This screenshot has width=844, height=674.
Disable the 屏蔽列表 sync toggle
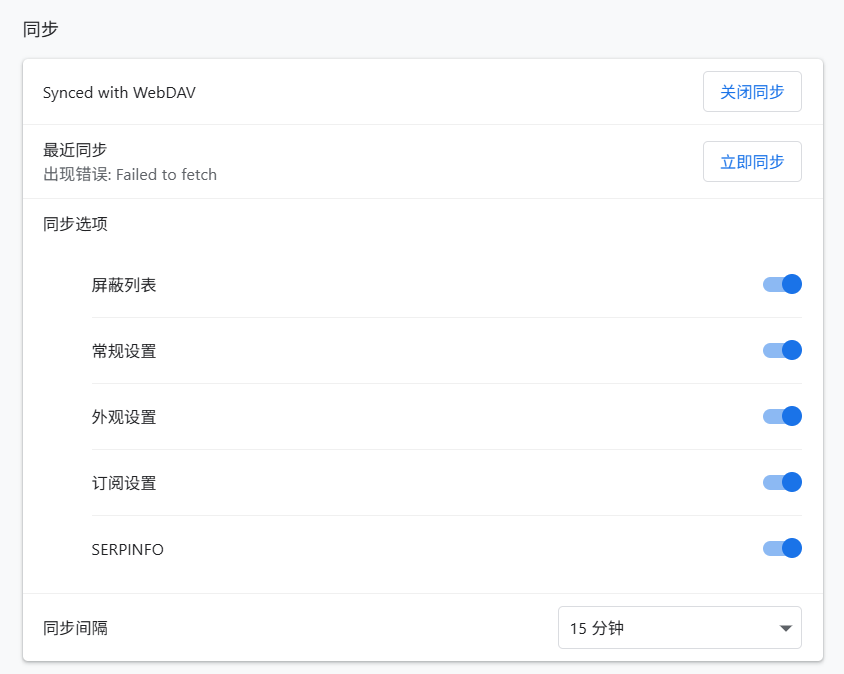coord(782,284)
